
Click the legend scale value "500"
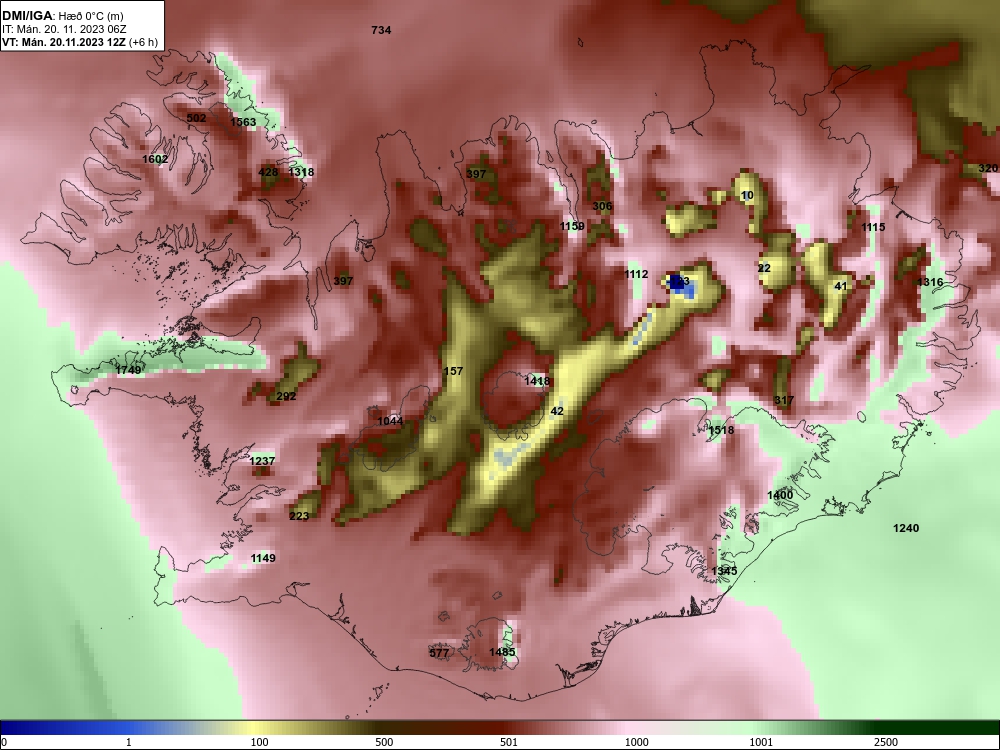coord(384,742)
